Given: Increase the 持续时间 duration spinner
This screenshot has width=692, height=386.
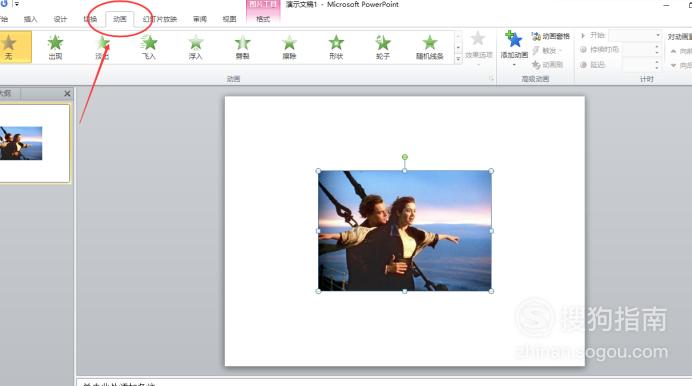Looking at the screenshot, I should click(657, 47).
